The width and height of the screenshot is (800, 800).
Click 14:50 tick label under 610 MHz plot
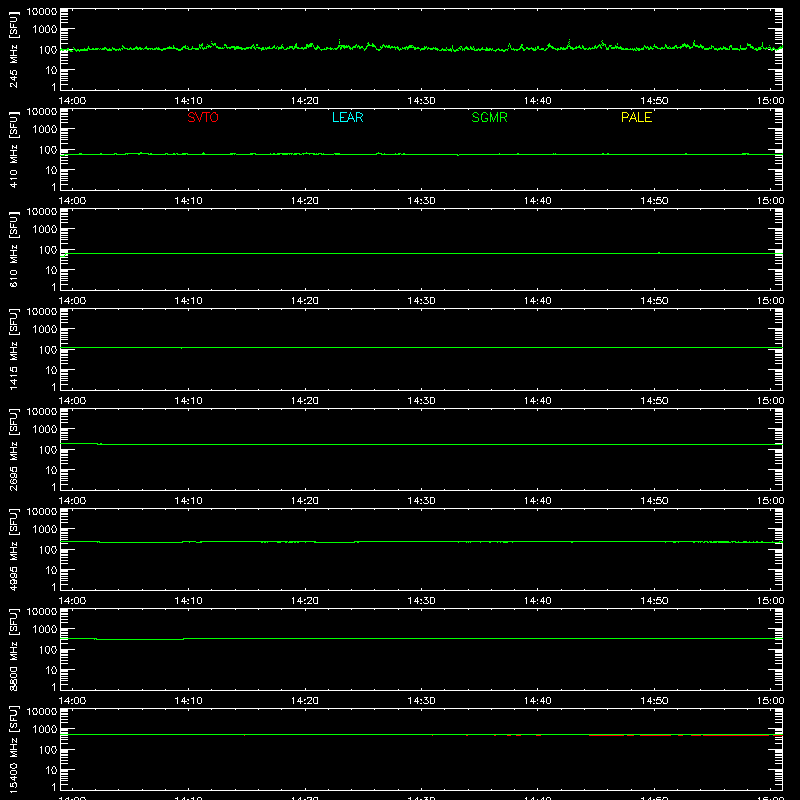coord(654,301)
